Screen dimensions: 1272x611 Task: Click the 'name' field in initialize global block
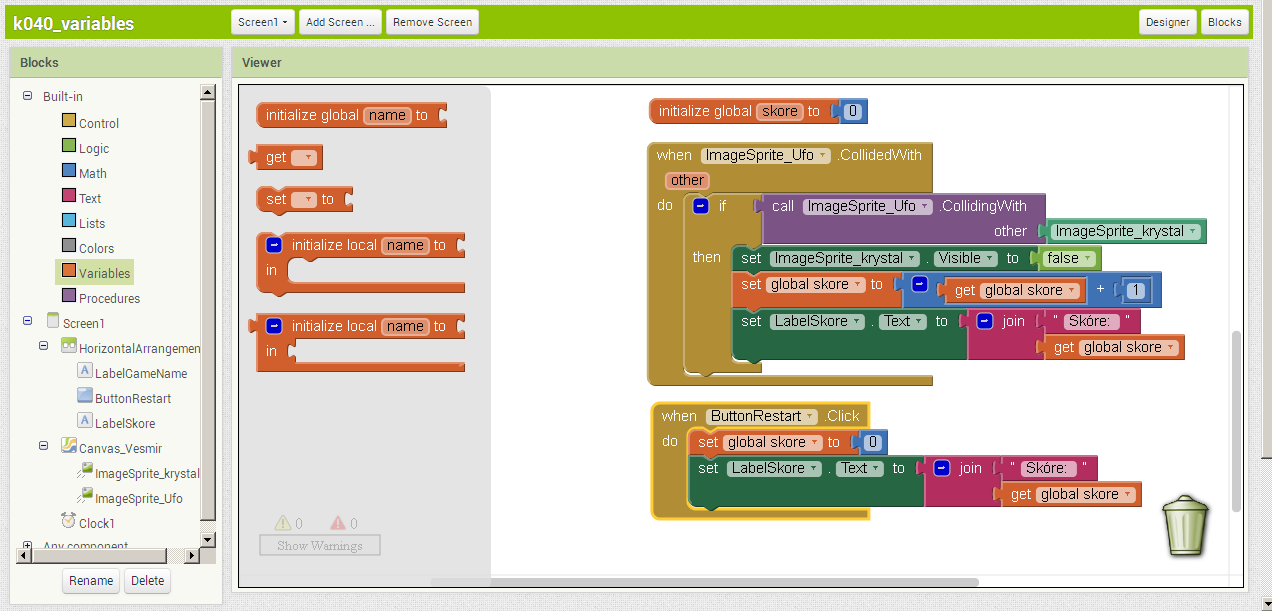coord(387,115)
